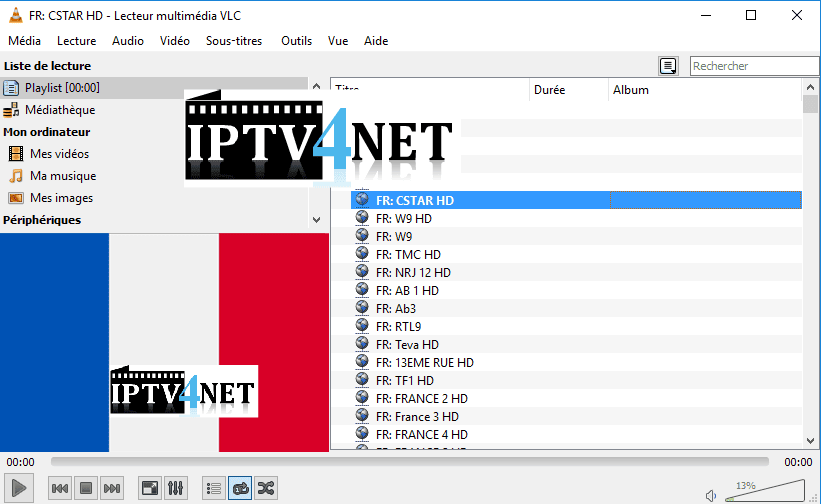The image size is (821, 504).
Task: Open the Audio menu
Action: pyautogui.click(x=128, y=41)
